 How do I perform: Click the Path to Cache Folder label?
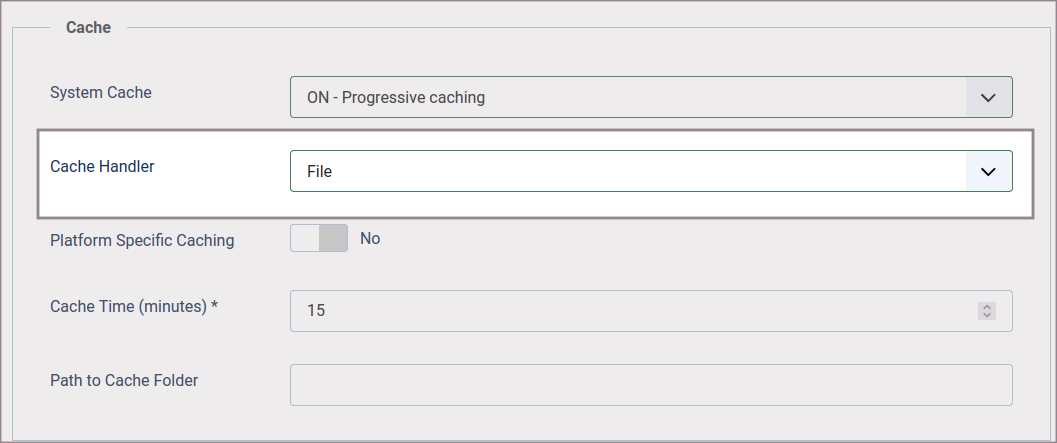pos(124,380)
